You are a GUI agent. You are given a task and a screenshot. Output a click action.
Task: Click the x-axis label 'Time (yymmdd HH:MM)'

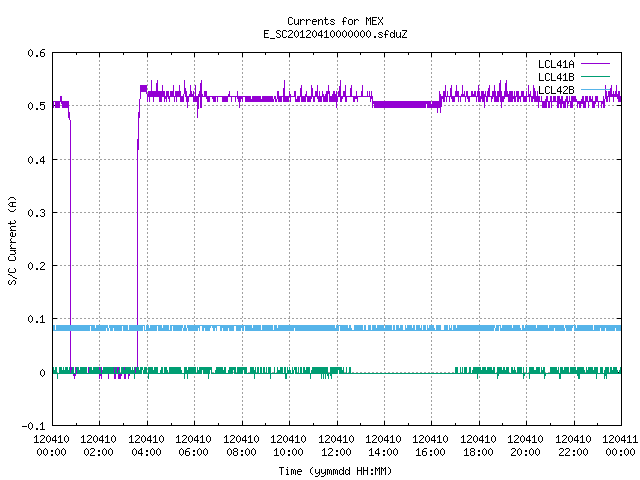point(335,471)
